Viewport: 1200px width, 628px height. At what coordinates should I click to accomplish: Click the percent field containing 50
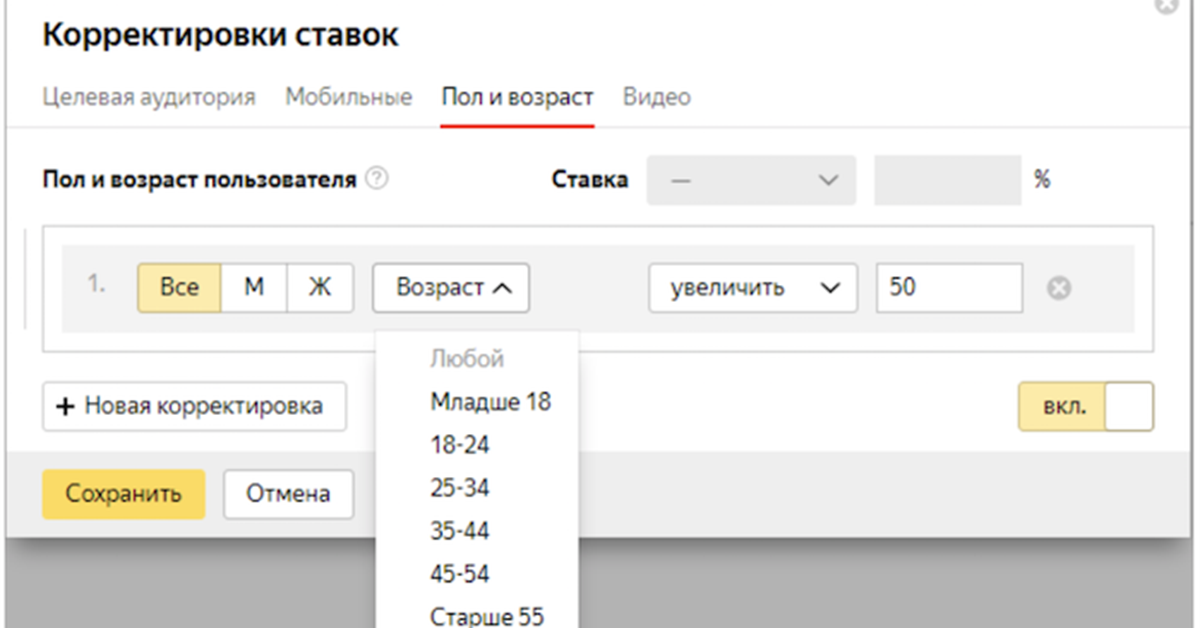[949, 288]
